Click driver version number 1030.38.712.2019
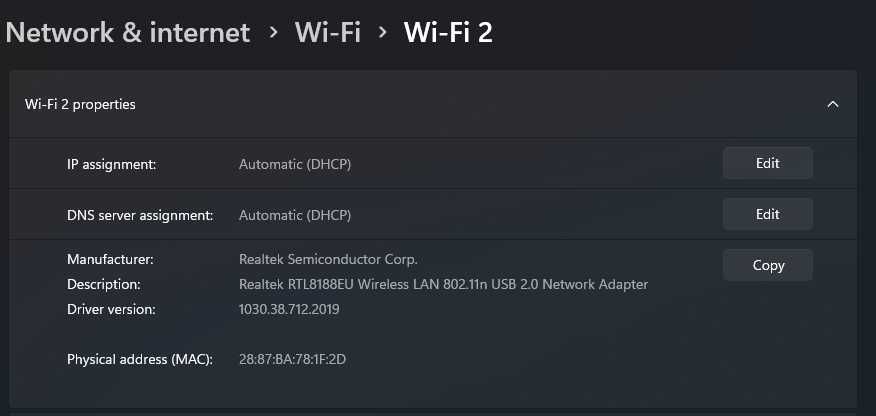 pos(289,309)
